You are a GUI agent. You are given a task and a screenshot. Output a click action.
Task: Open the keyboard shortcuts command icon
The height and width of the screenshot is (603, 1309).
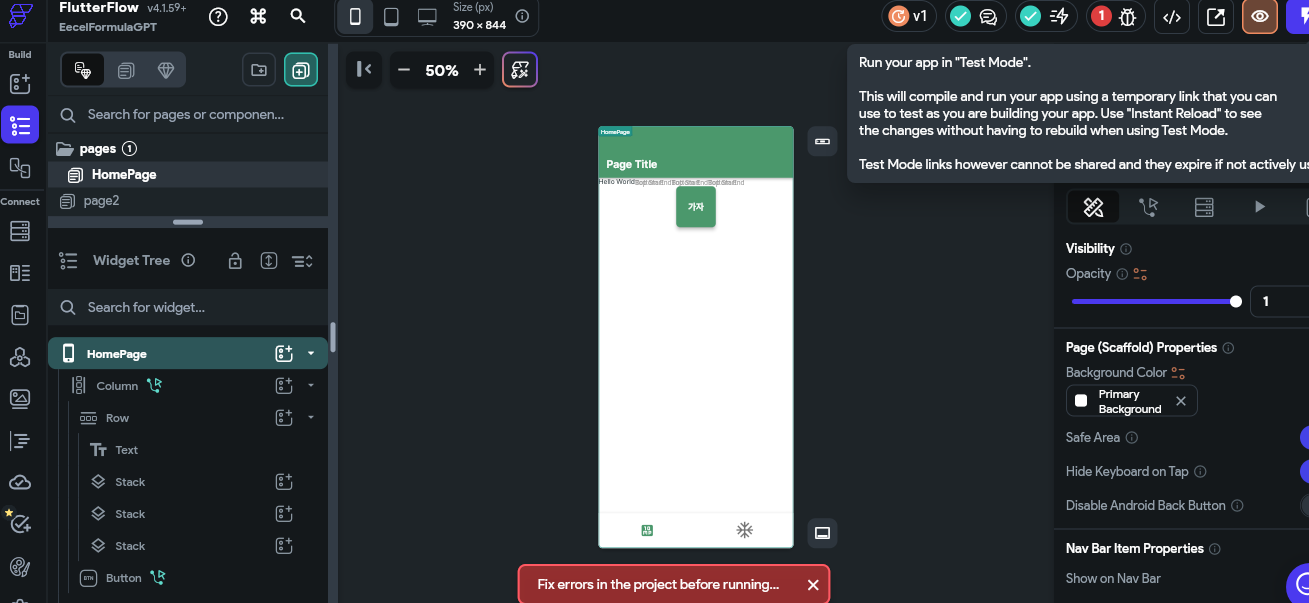(x=258, y=16)
